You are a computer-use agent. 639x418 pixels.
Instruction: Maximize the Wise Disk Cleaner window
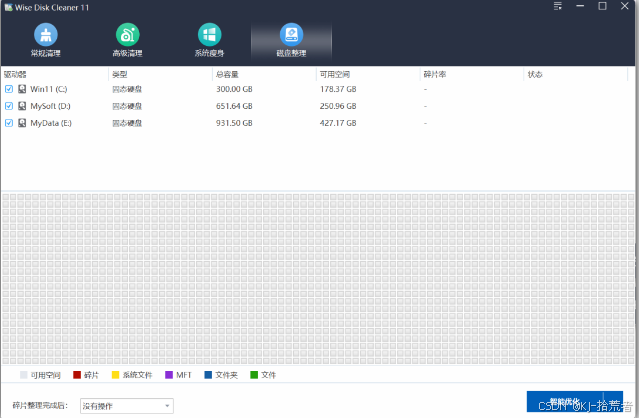point(602,6)
